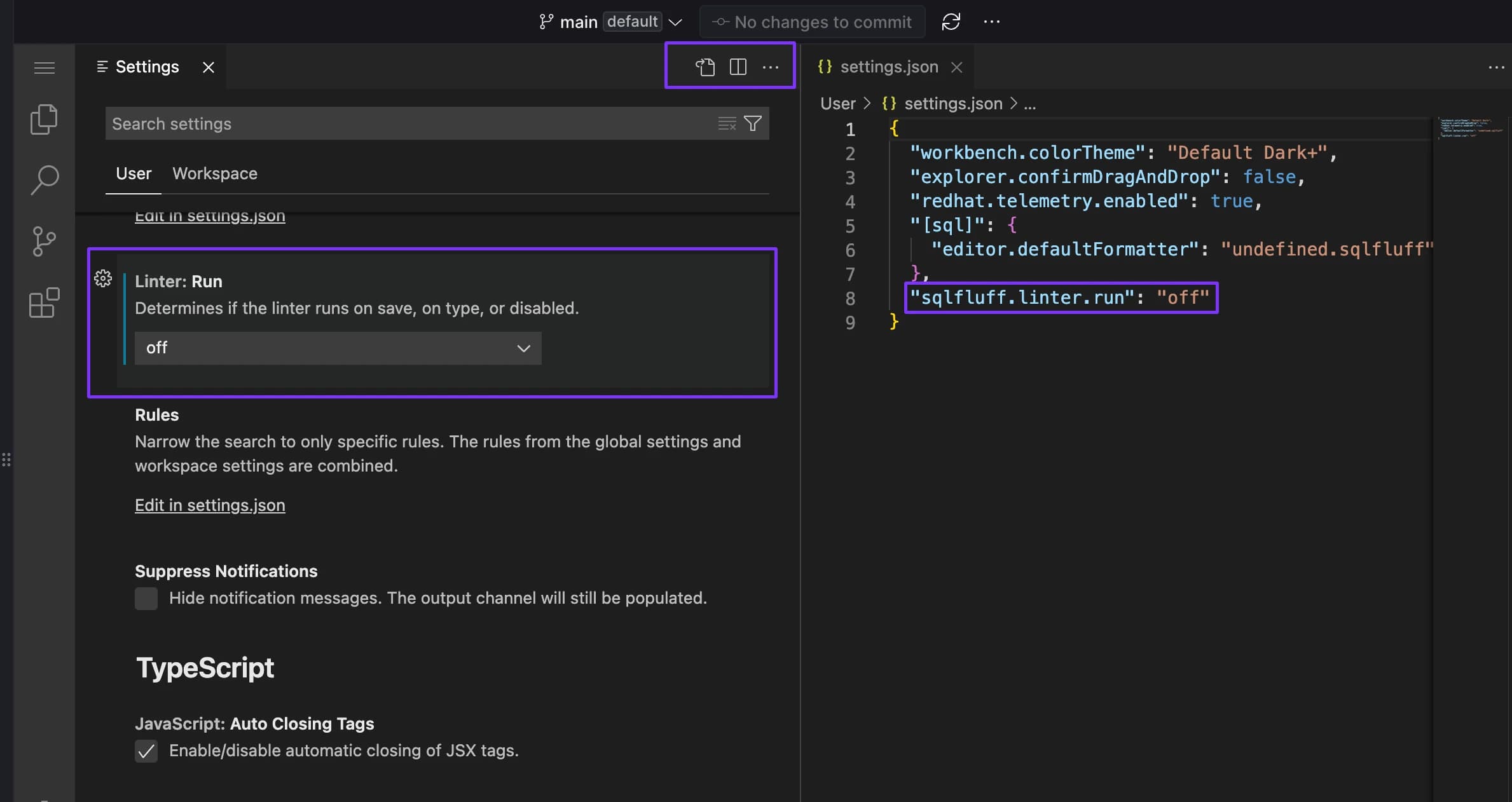Click the 'User' breadcrumb segment
This screenshot has width=1512, height=802.
[838, 104]
